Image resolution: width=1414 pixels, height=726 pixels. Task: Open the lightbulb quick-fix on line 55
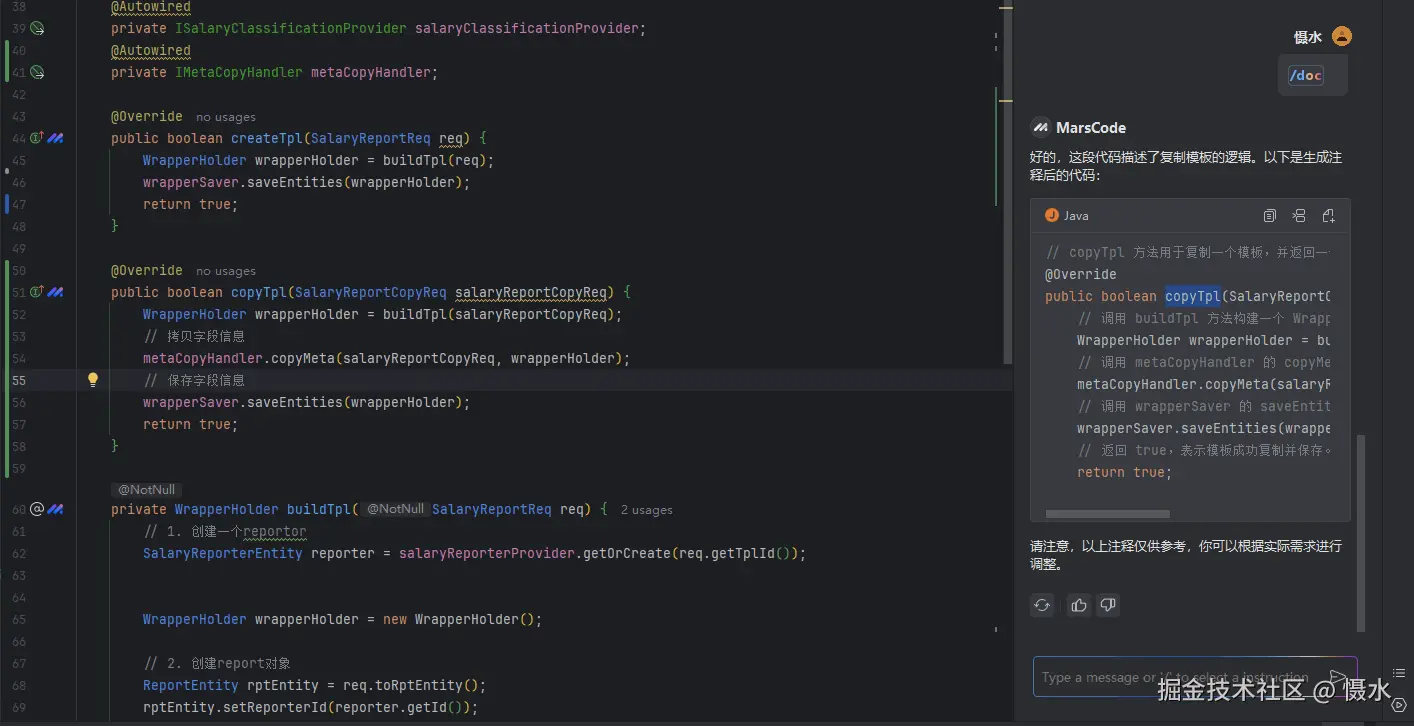93,380
